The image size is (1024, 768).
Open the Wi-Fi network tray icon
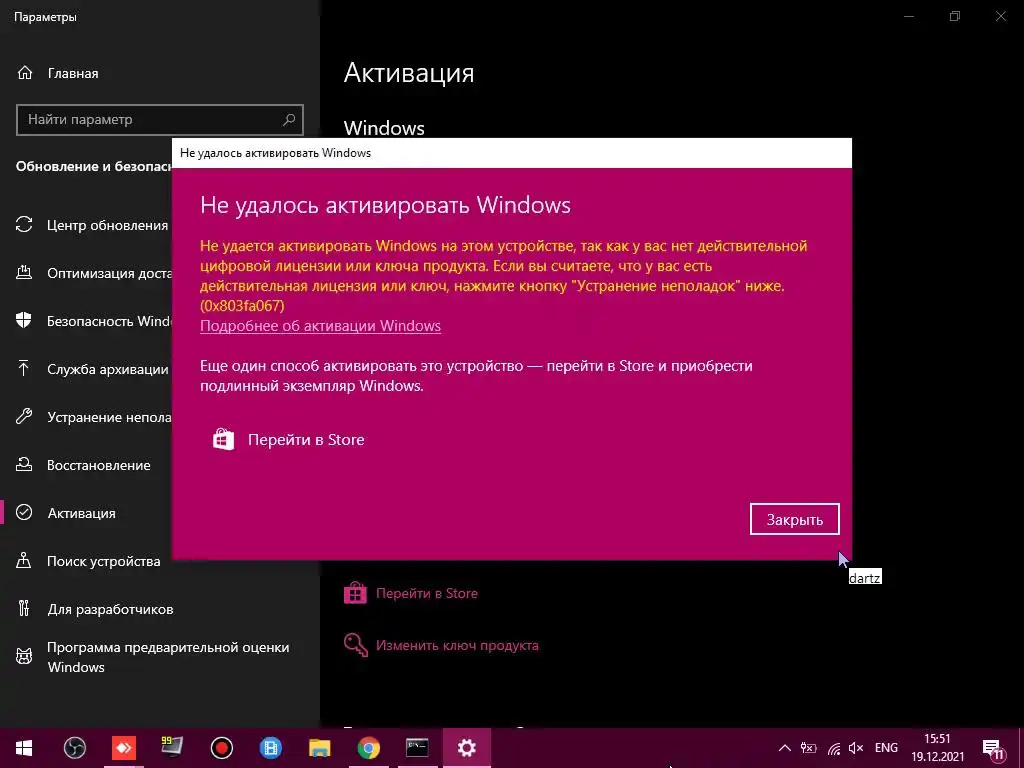tap(833, 748)
